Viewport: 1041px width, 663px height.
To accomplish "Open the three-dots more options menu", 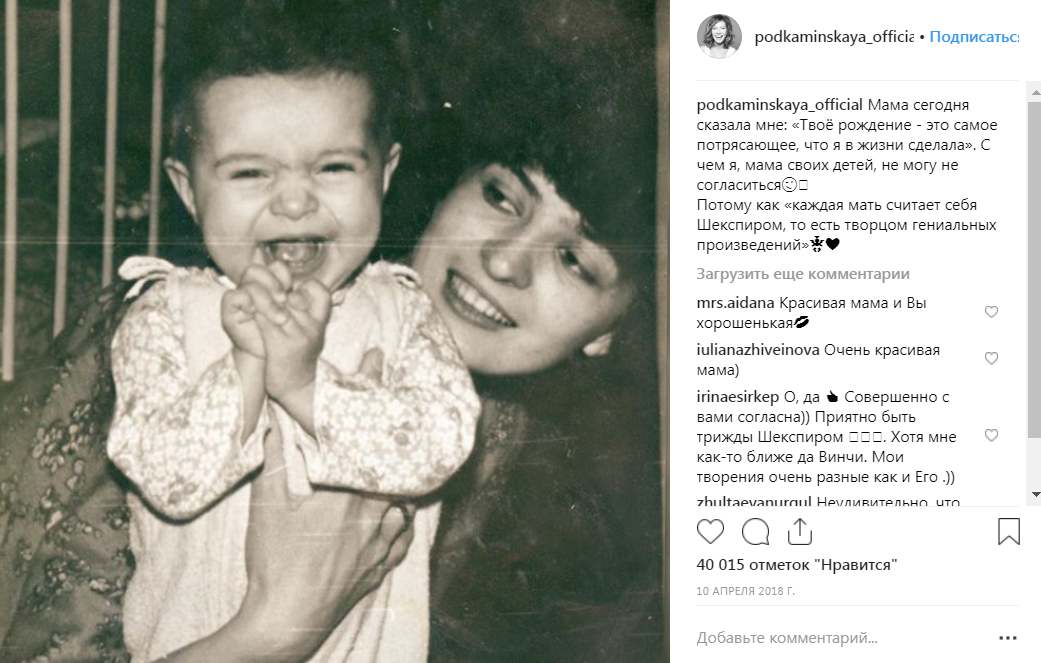I will [x=1008, y=638].
